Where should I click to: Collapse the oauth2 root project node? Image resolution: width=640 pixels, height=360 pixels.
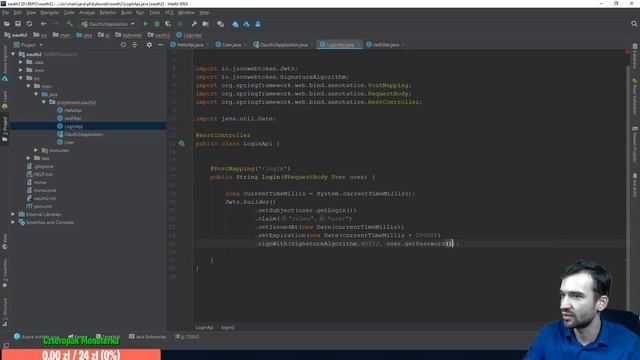[x=13, y=54]
